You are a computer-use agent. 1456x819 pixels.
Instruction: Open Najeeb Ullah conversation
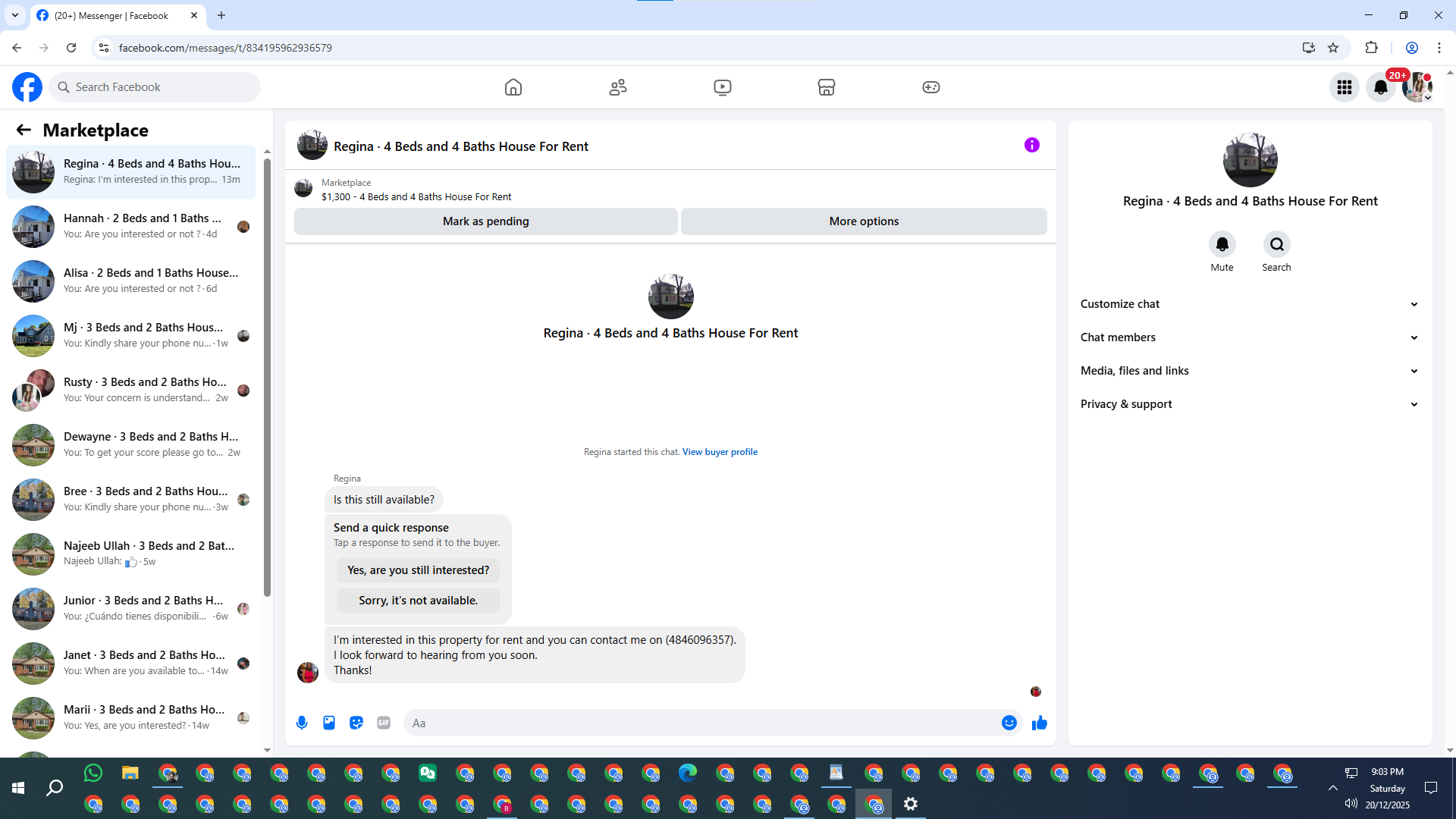(x=131, y=554)
